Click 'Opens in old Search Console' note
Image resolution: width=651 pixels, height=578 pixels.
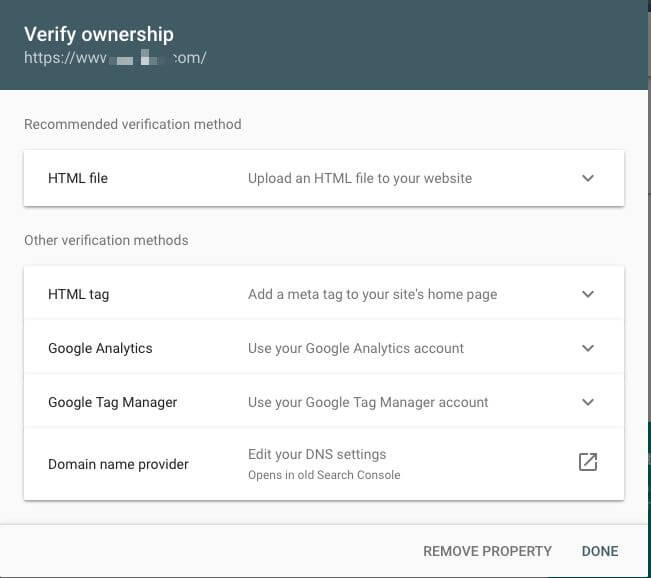point(324,475)
